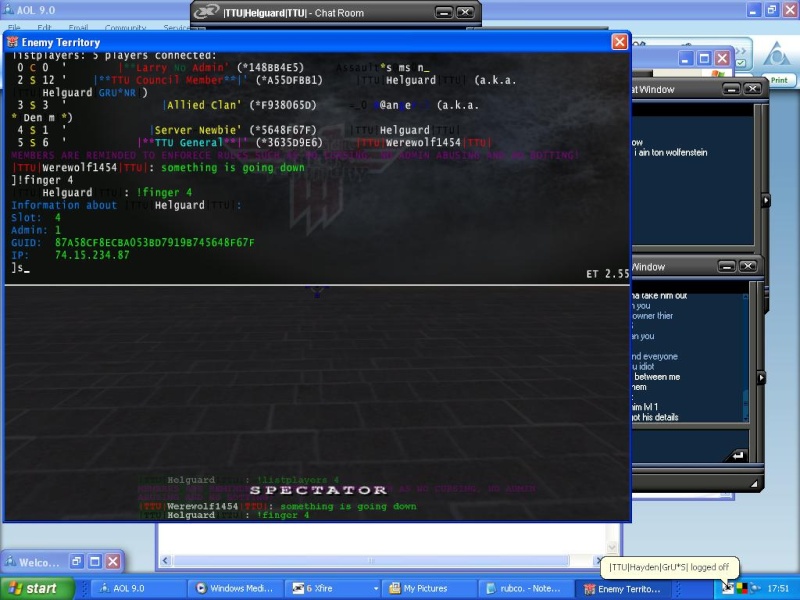Screen dimensions: 800x600
Task: Close the minimized Welcome window
Action: click(113, 562)
